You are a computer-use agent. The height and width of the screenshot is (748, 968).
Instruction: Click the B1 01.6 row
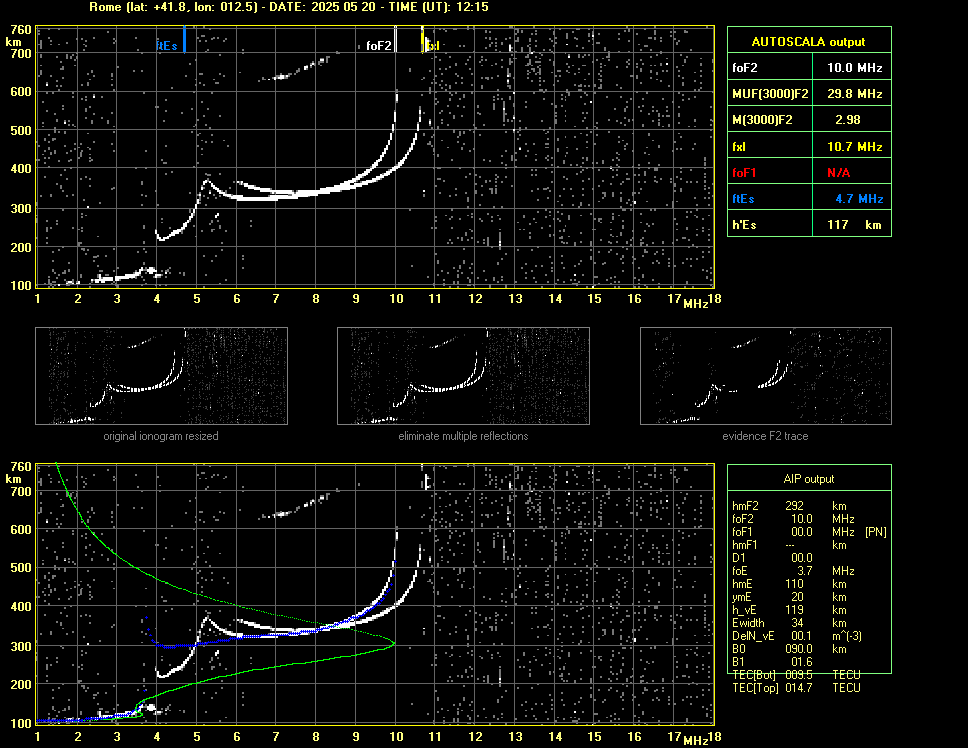[772, 662]
